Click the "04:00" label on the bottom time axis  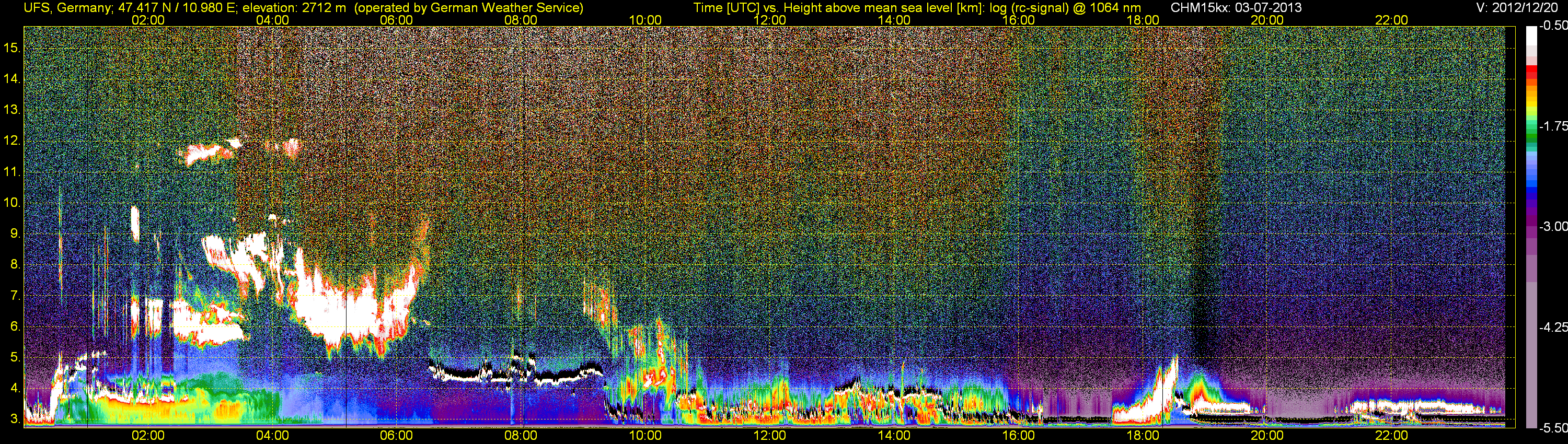pyautogui.click(x=272, y=436)
